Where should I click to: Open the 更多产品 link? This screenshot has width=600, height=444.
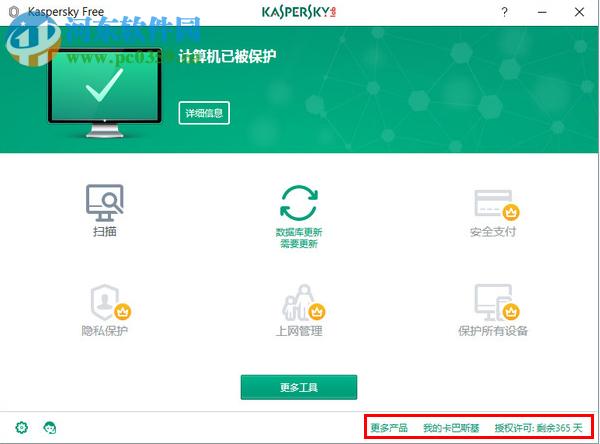pos(389,428)
